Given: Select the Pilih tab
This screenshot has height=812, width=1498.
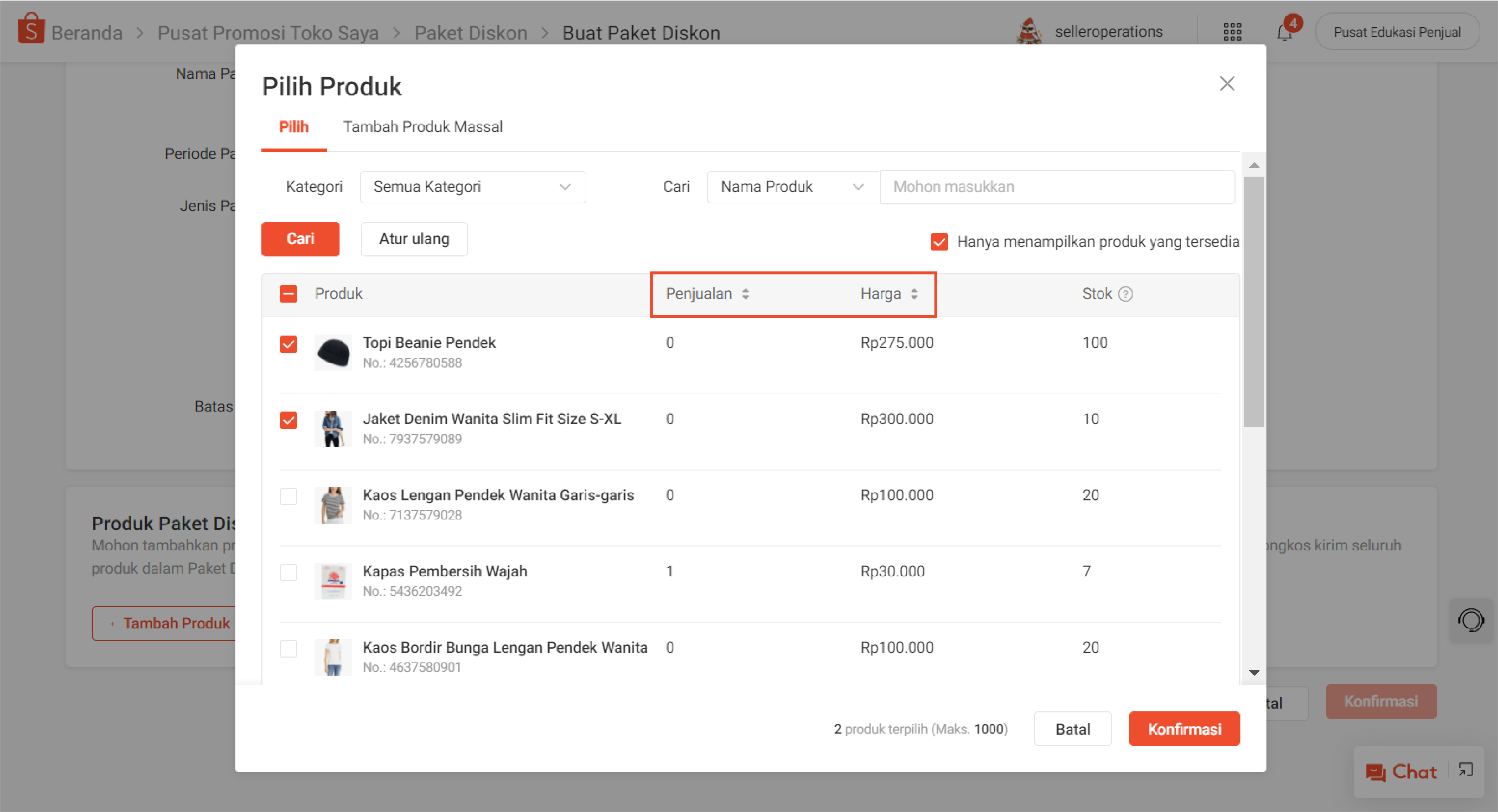Looking at the screenshot, I should [x=294, y=127].
